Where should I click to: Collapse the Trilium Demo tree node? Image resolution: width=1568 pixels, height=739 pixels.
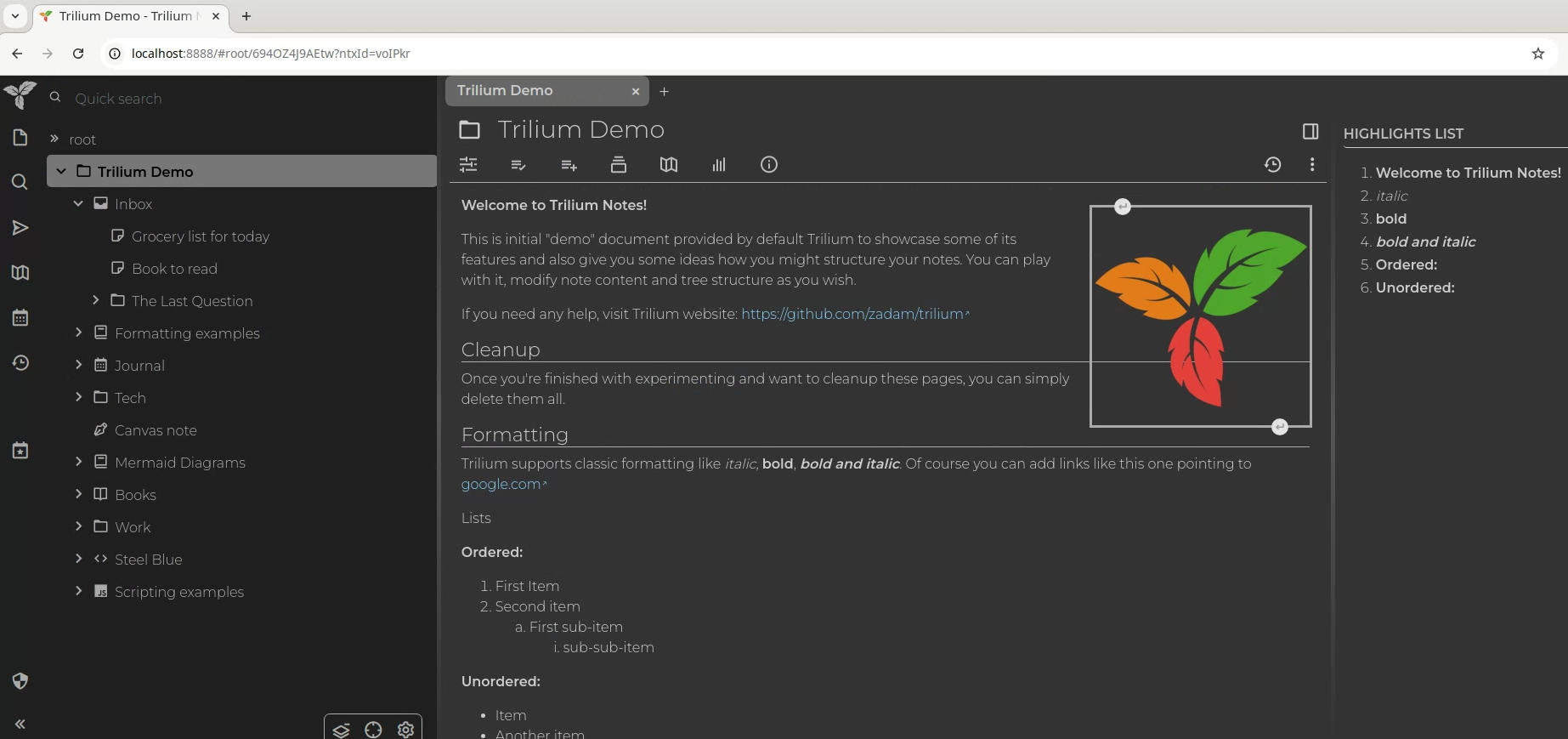61,171
